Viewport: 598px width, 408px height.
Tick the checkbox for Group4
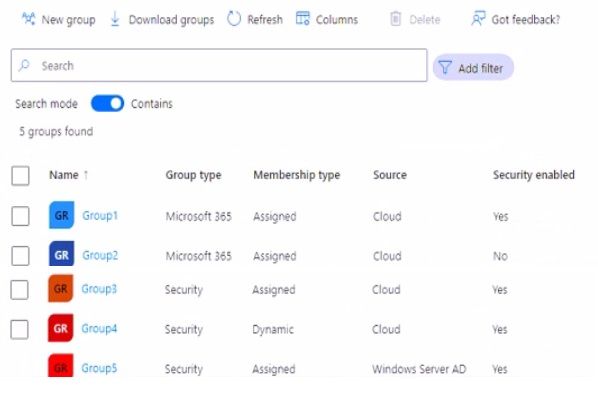pos(19,330)
